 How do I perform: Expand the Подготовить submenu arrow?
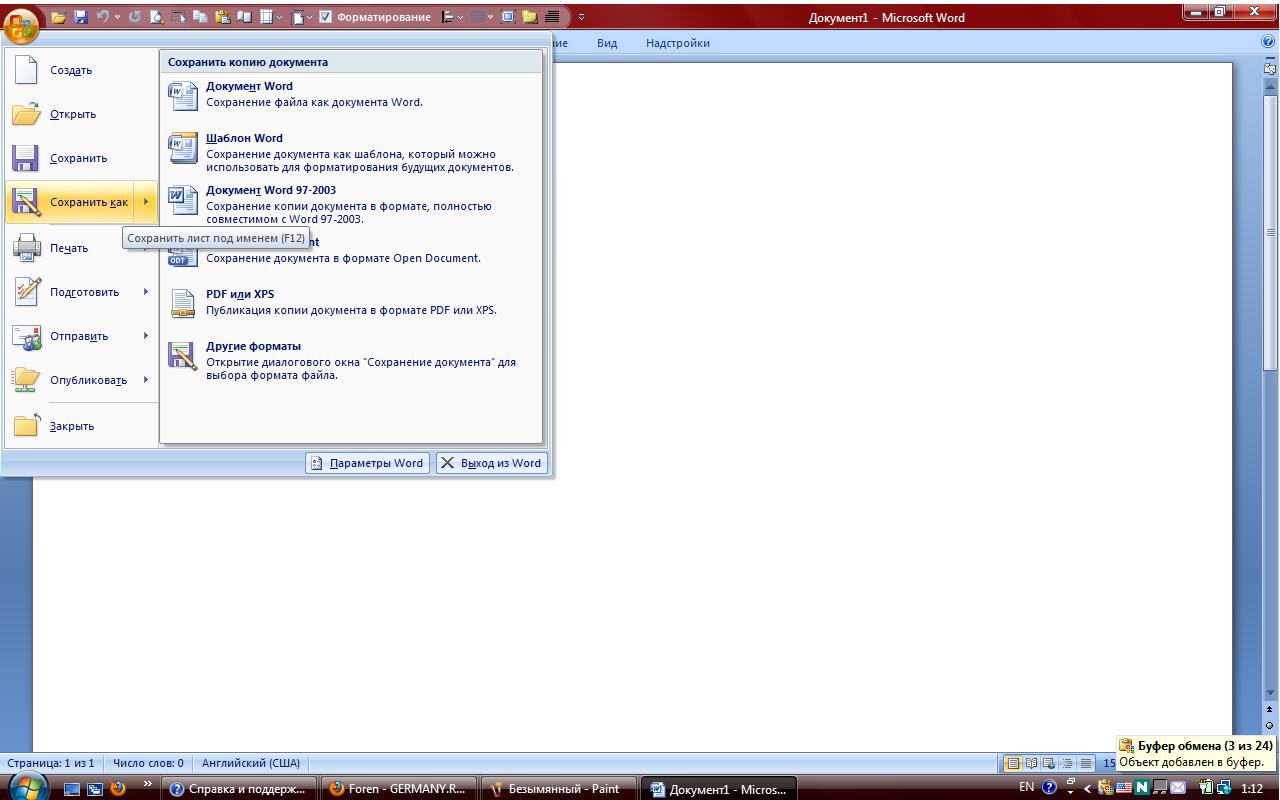click(146, 292)
